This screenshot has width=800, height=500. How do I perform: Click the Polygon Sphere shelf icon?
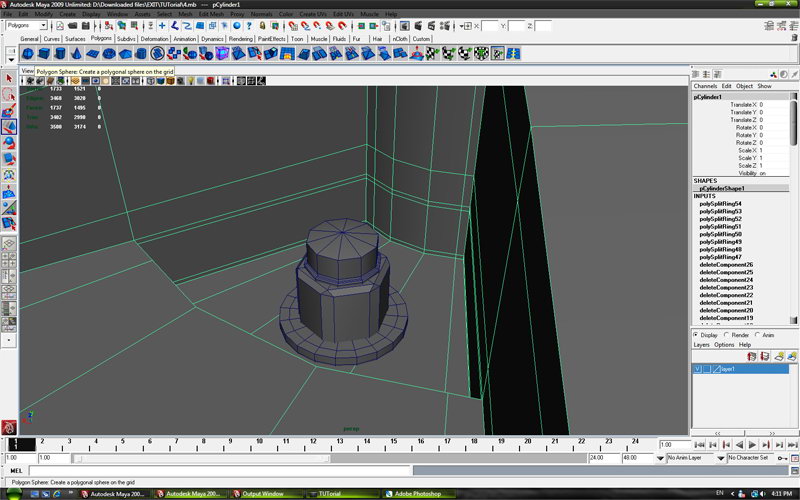tap(28, 54)
